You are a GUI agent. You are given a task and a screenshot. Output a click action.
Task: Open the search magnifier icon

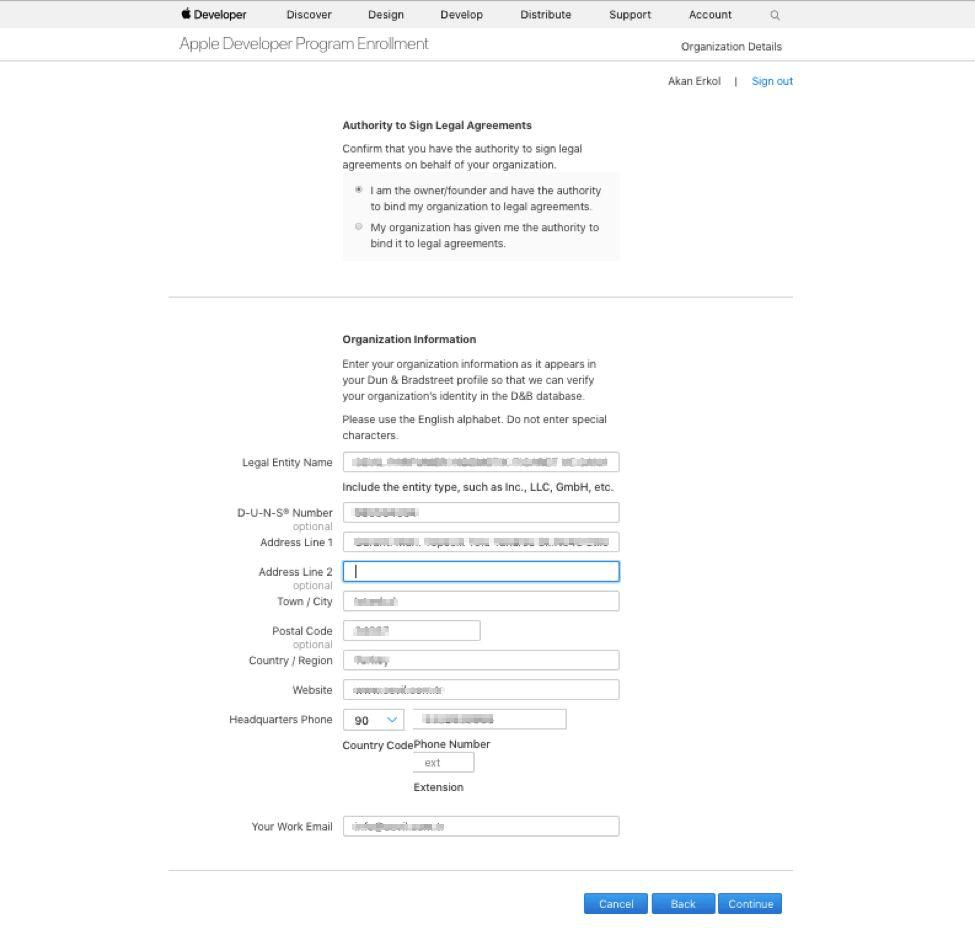click(775, 15)
